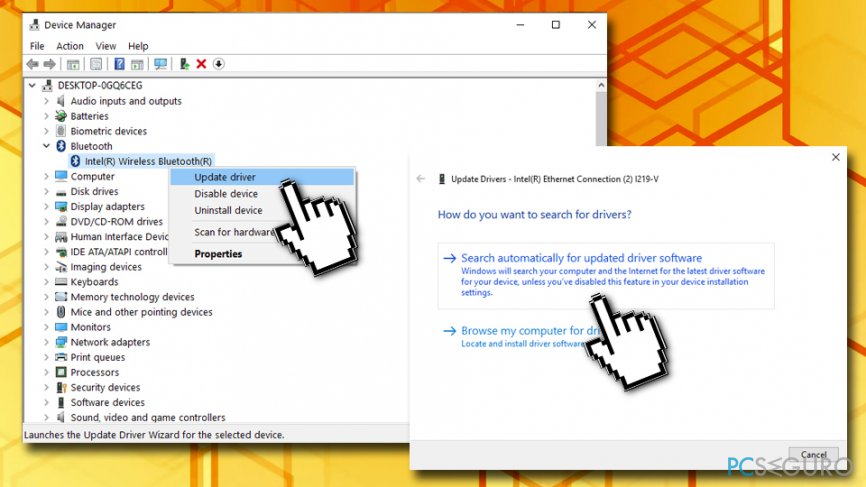866x487 pixels.
Task: Close the Update Drivers dialog
Action: 836,157
